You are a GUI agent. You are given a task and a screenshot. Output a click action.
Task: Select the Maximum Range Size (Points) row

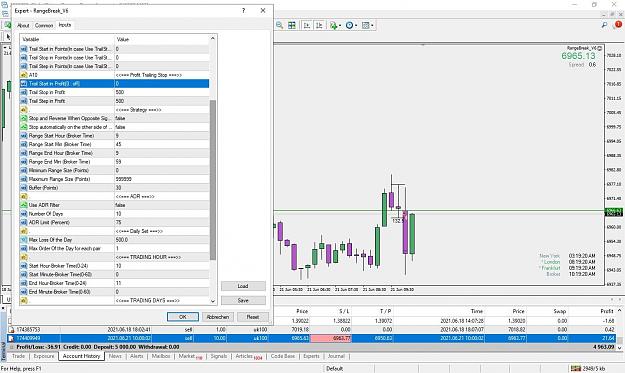click(114, 179)
